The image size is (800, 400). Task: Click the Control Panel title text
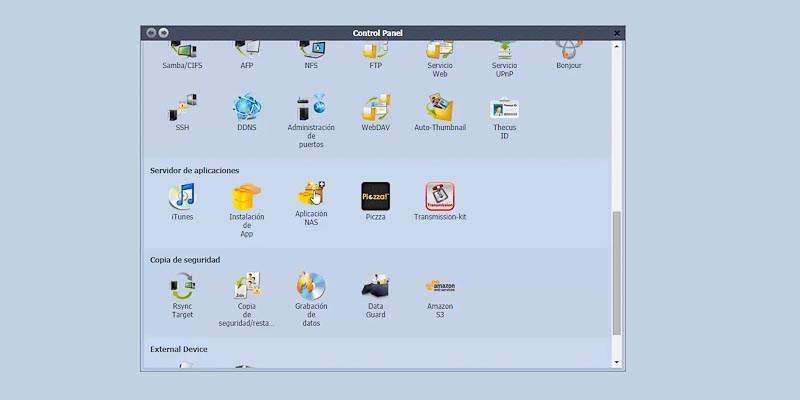[378, 33]
